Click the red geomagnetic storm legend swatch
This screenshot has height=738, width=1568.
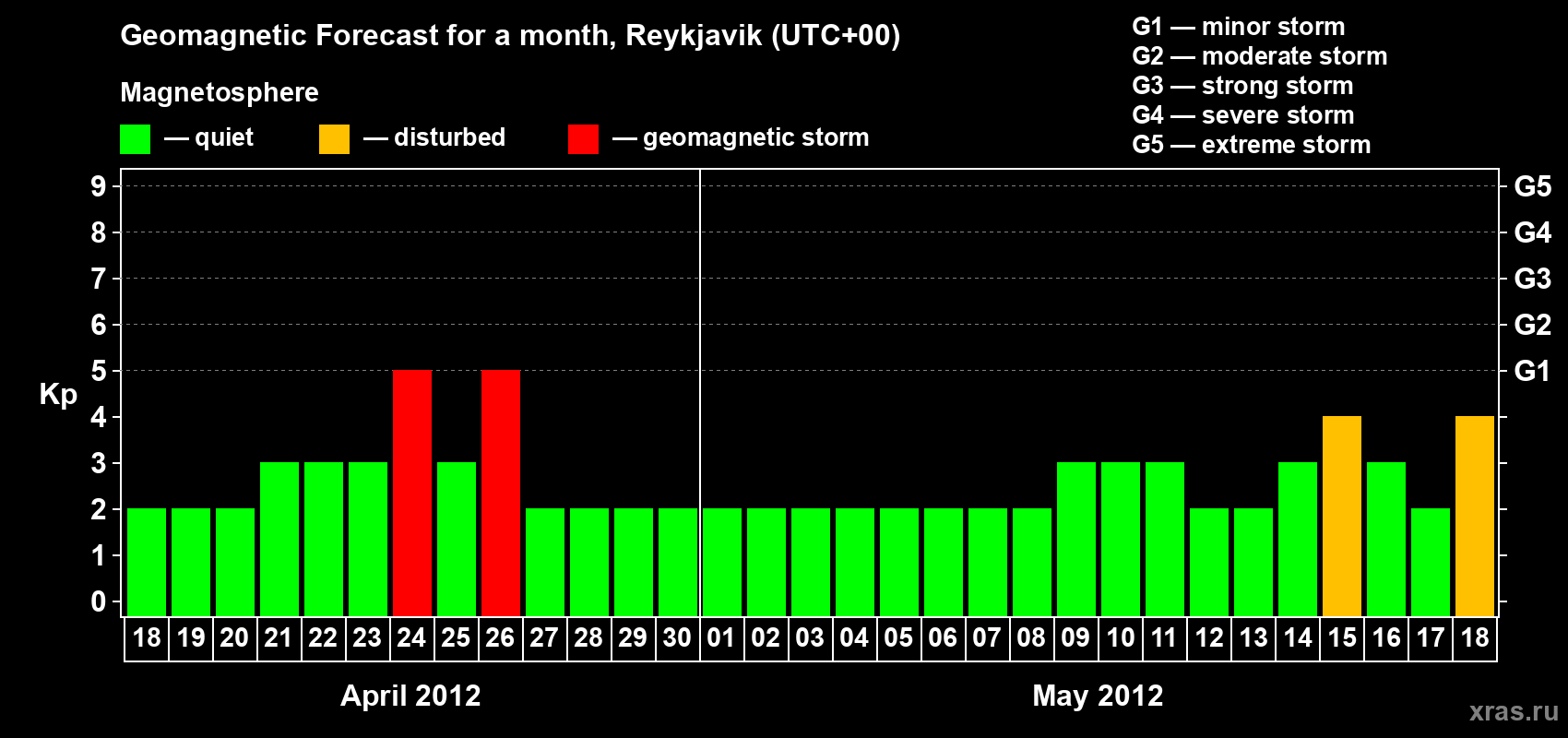pyautogui.click(x=584, y=139)
